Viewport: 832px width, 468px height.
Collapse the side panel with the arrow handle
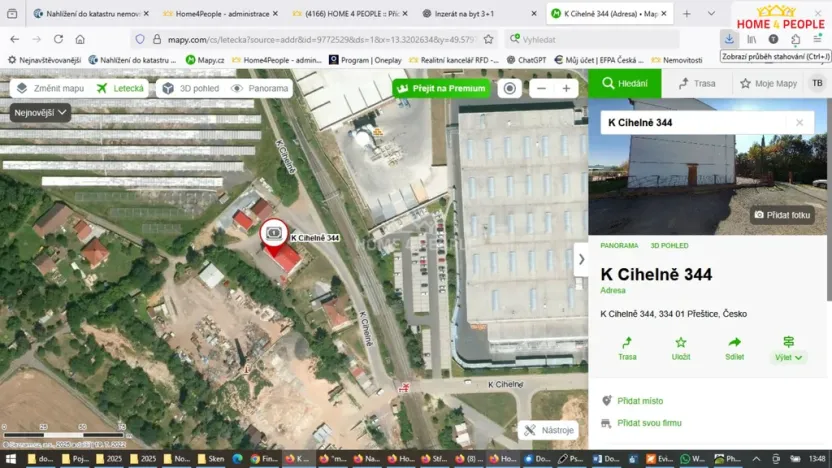click(581, 259)
